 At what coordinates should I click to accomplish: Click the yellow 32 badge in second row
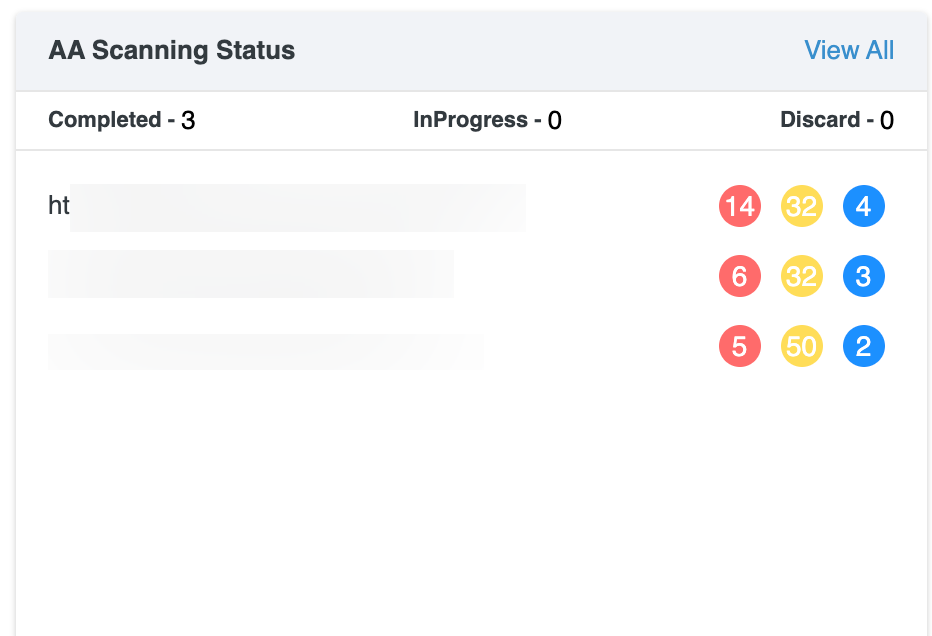801,276
